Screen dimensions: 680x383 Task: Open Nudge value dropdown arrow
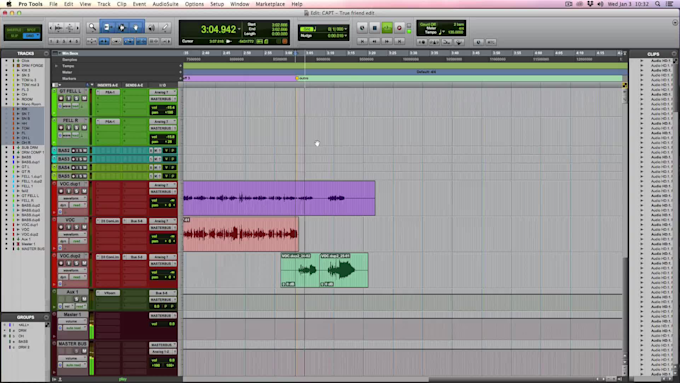346,36
